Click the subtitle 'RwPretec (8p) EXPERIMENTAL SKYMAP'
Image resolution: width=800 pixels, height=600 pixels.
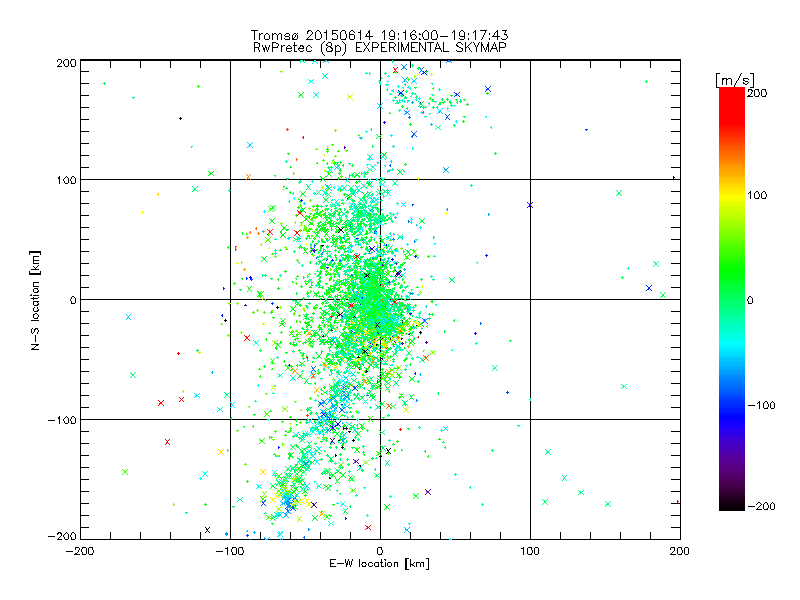380,48
